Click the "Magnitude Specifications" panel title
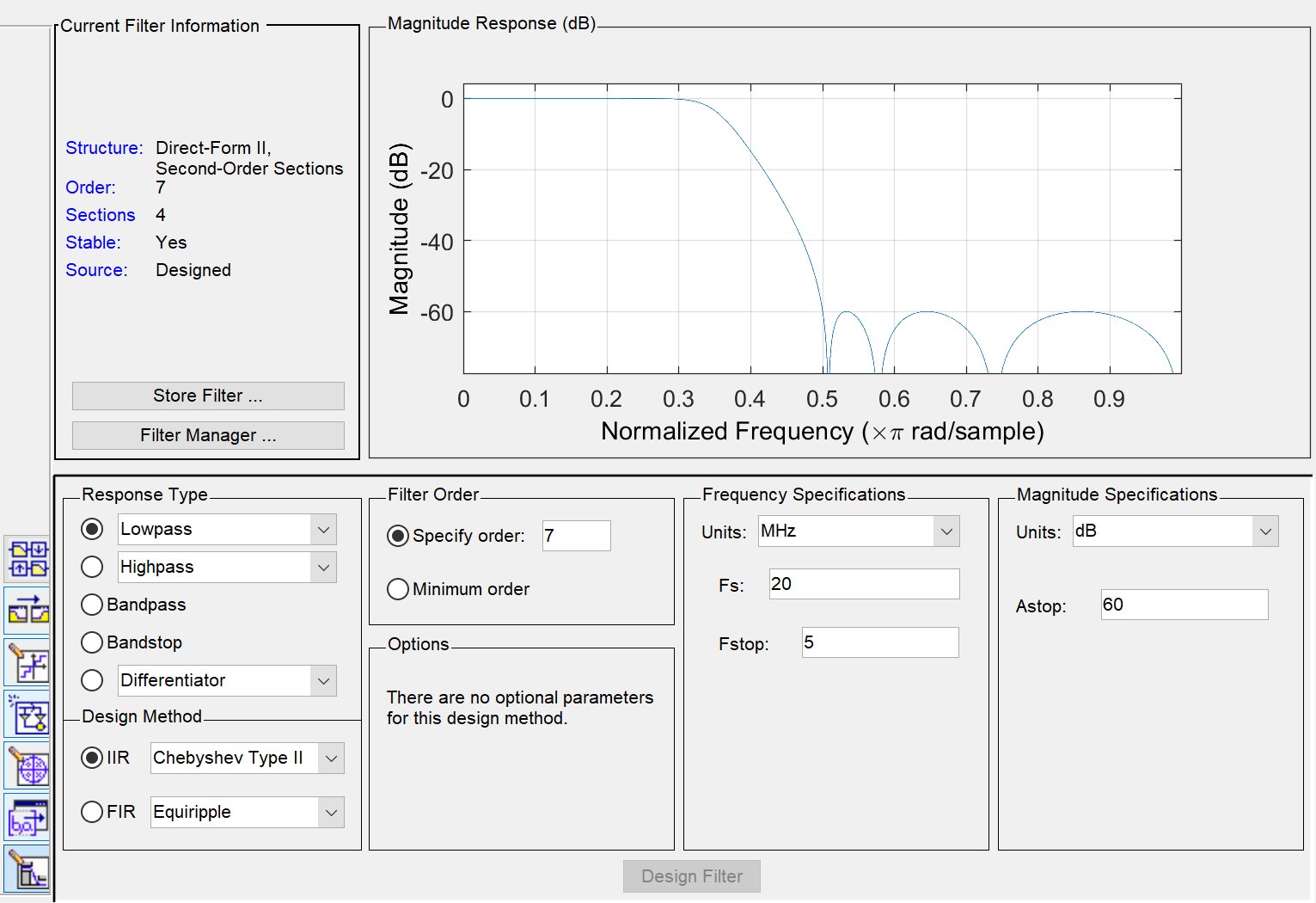The width and height of the screenshot is (1316, 903). pyautogui.click(x=1117, y=494)
